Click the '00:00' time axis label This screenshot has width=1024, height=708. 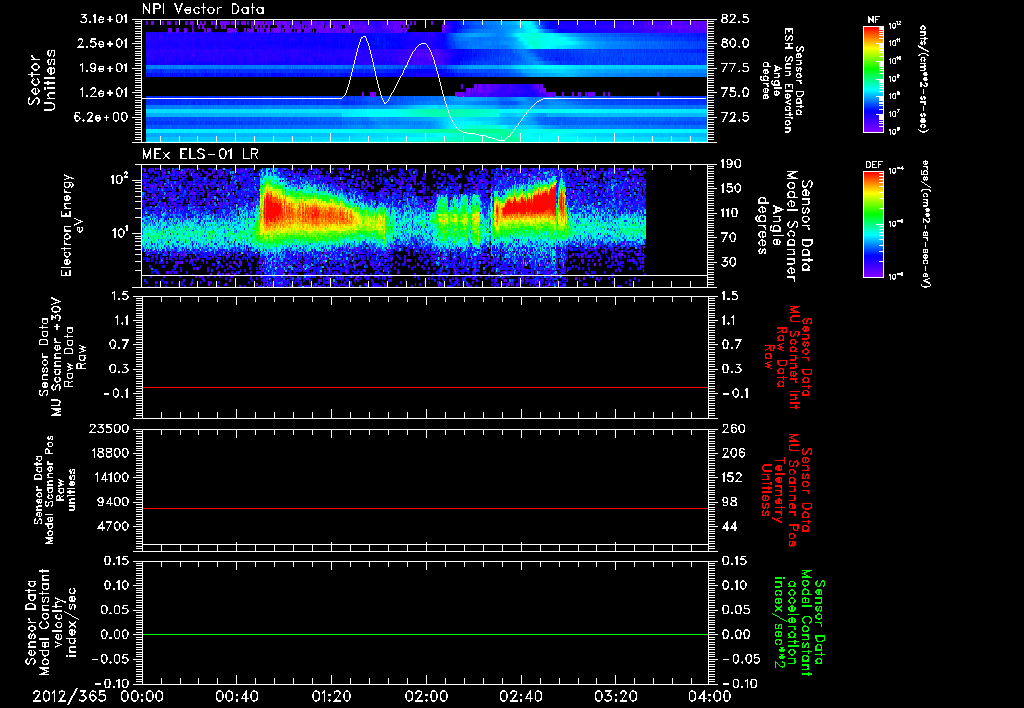click(142, 696)
